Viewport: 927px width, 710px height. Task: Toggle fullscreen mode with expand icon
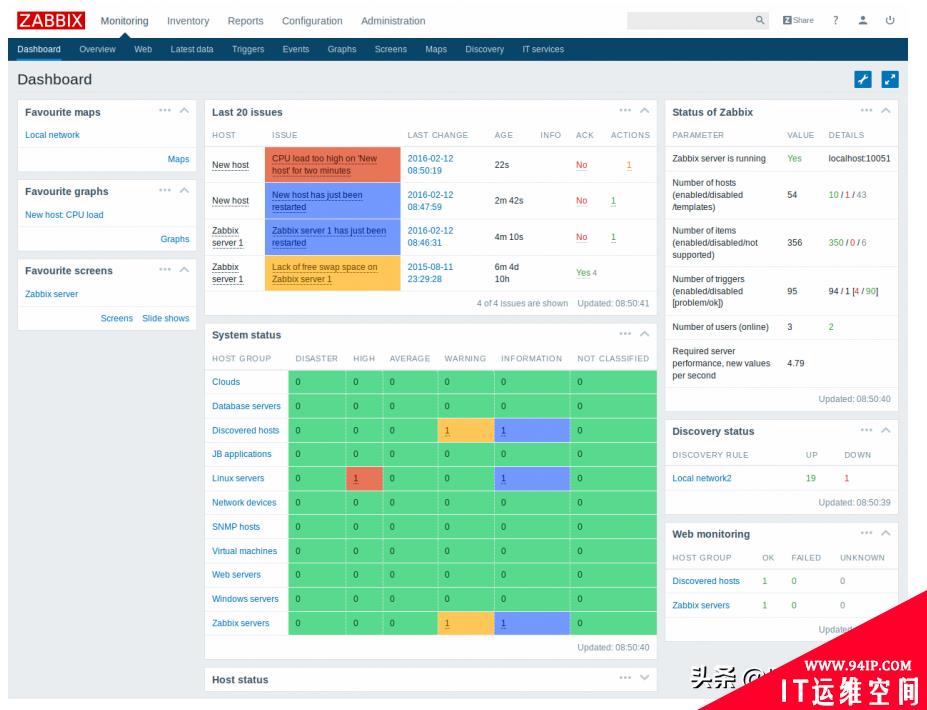point(890,79)
